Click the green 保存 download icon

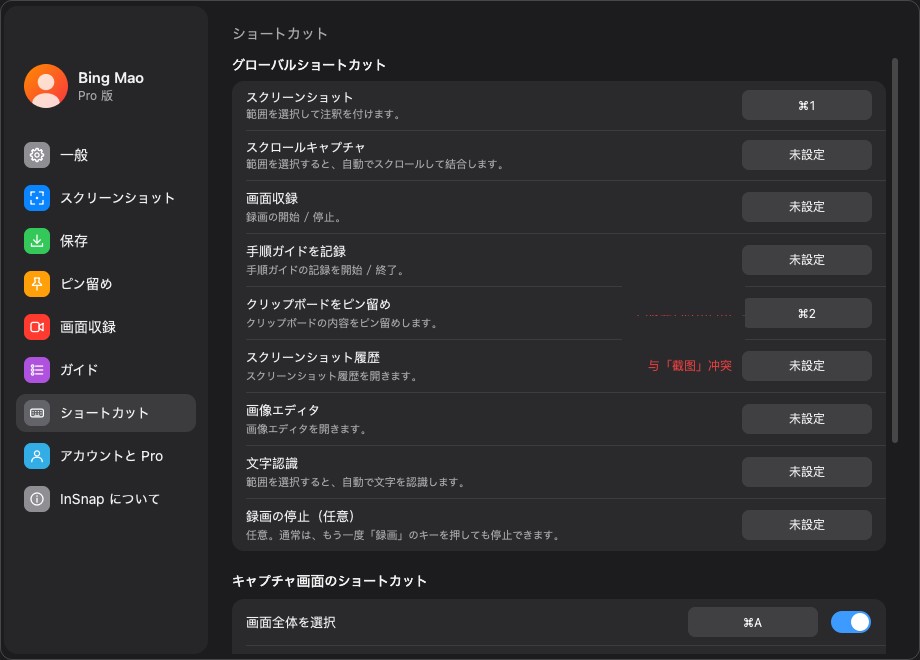click(x=37, y=241)
